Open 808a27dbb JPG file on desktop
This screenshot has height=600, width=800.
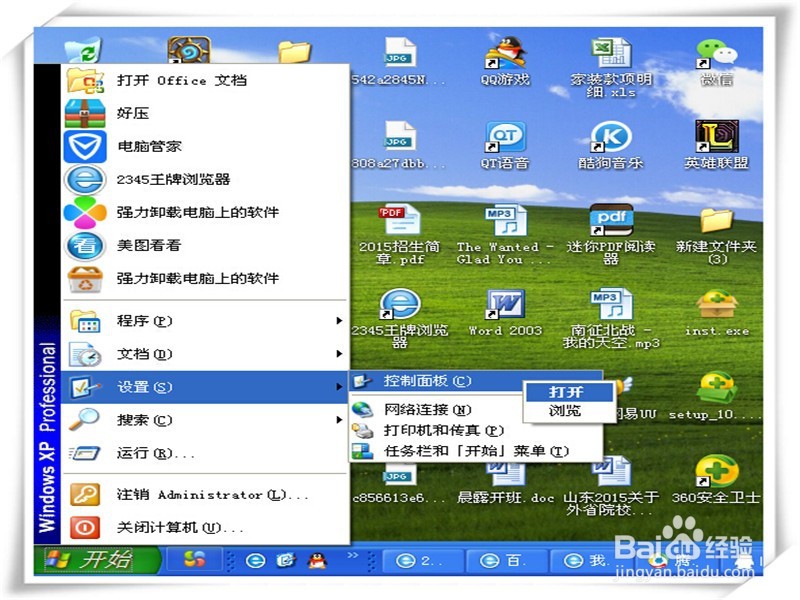tap(399, 145)
